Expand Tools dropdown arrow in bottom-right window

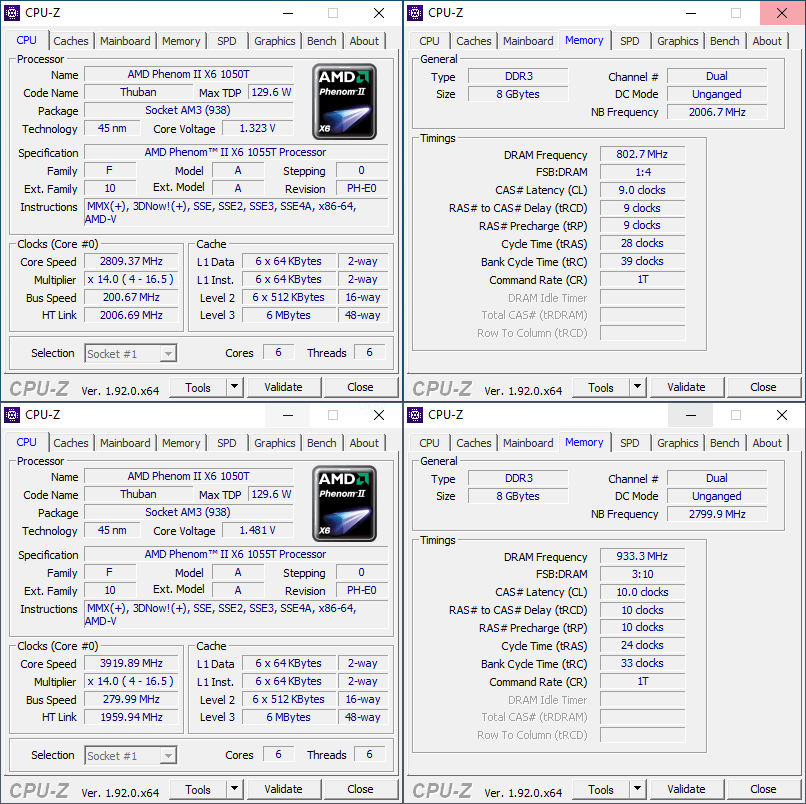(637, 789)
